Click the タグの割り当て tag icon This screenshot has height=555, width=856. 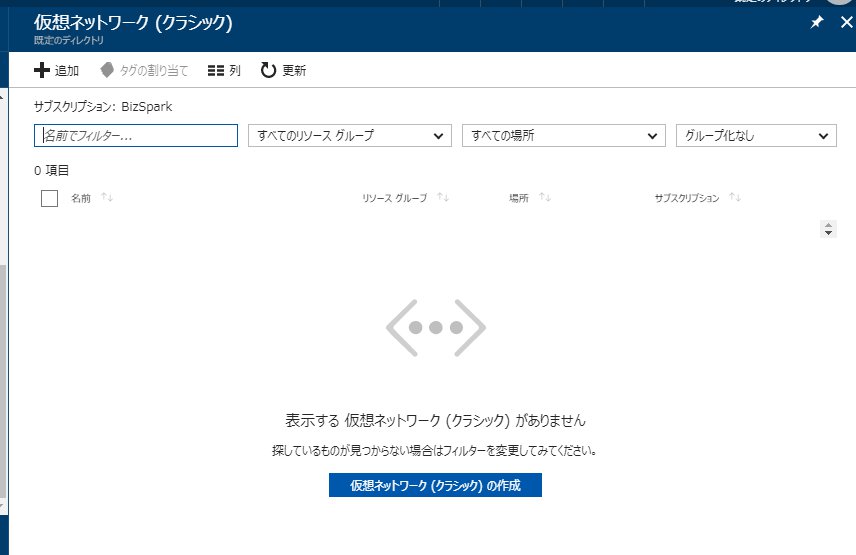[x=107, y=70]
